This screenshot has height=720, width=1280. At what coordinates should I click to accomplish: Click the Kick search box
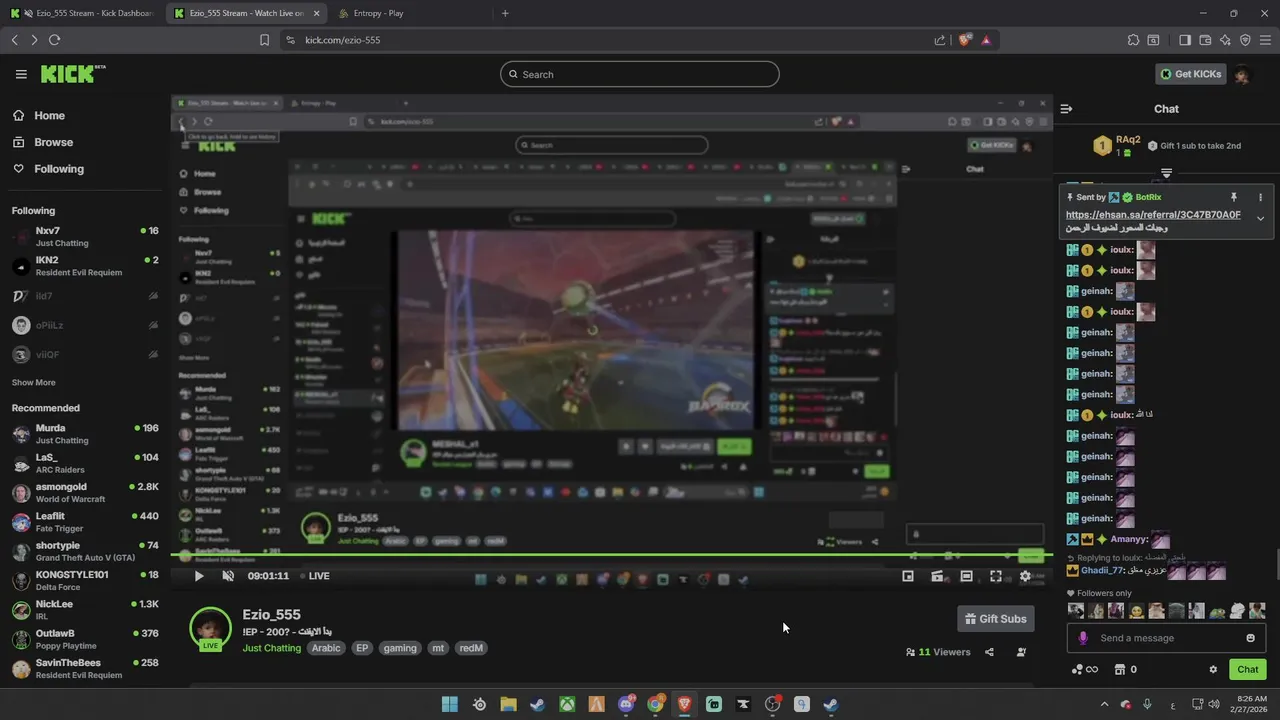pyautogui.click(x=640, y=74)
